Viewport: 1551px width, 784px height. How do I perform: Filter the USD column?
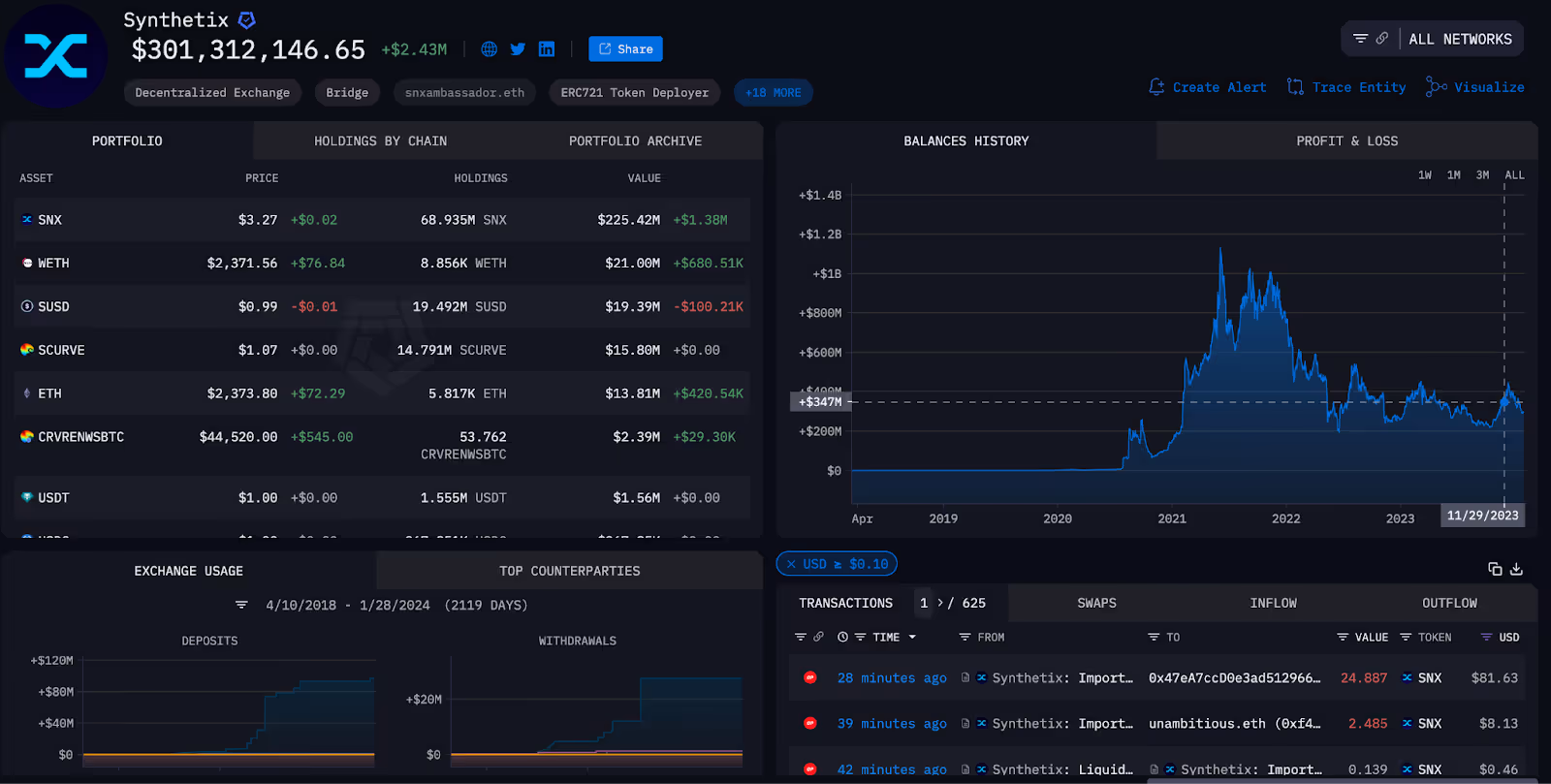click(1486, 637)
